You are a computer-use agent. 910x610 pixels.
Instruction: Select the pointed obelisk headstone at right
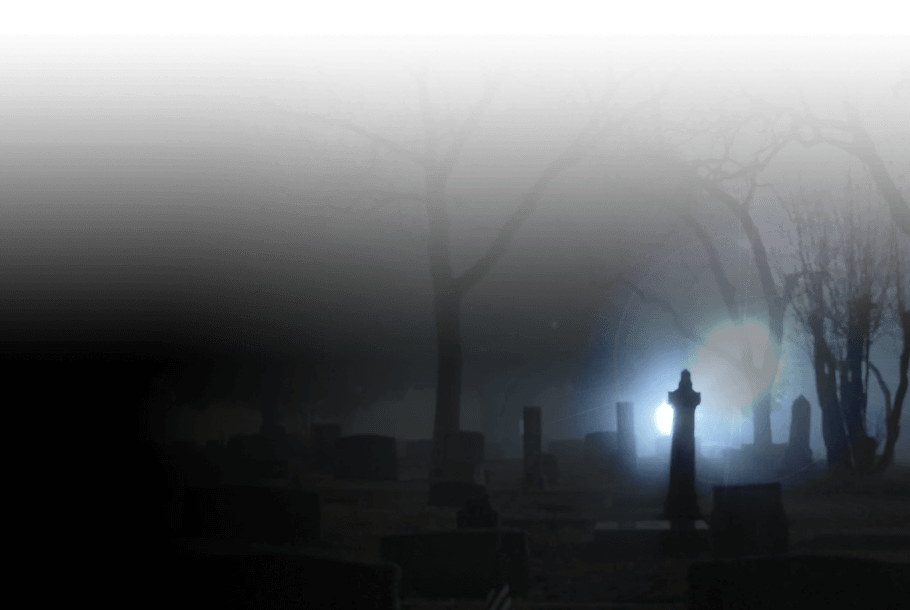[x=800, y=425]
